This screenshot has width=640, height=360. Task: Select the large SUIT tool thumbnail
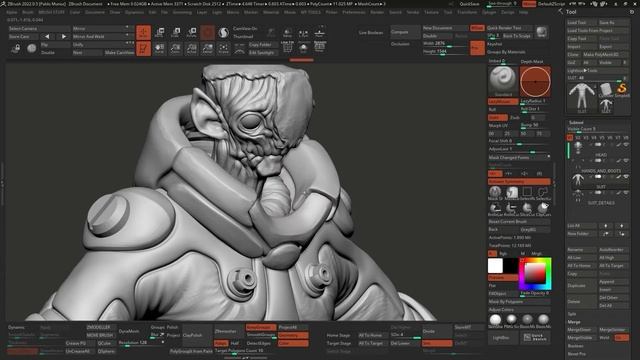pyautogui.click(x=582, y=97)
